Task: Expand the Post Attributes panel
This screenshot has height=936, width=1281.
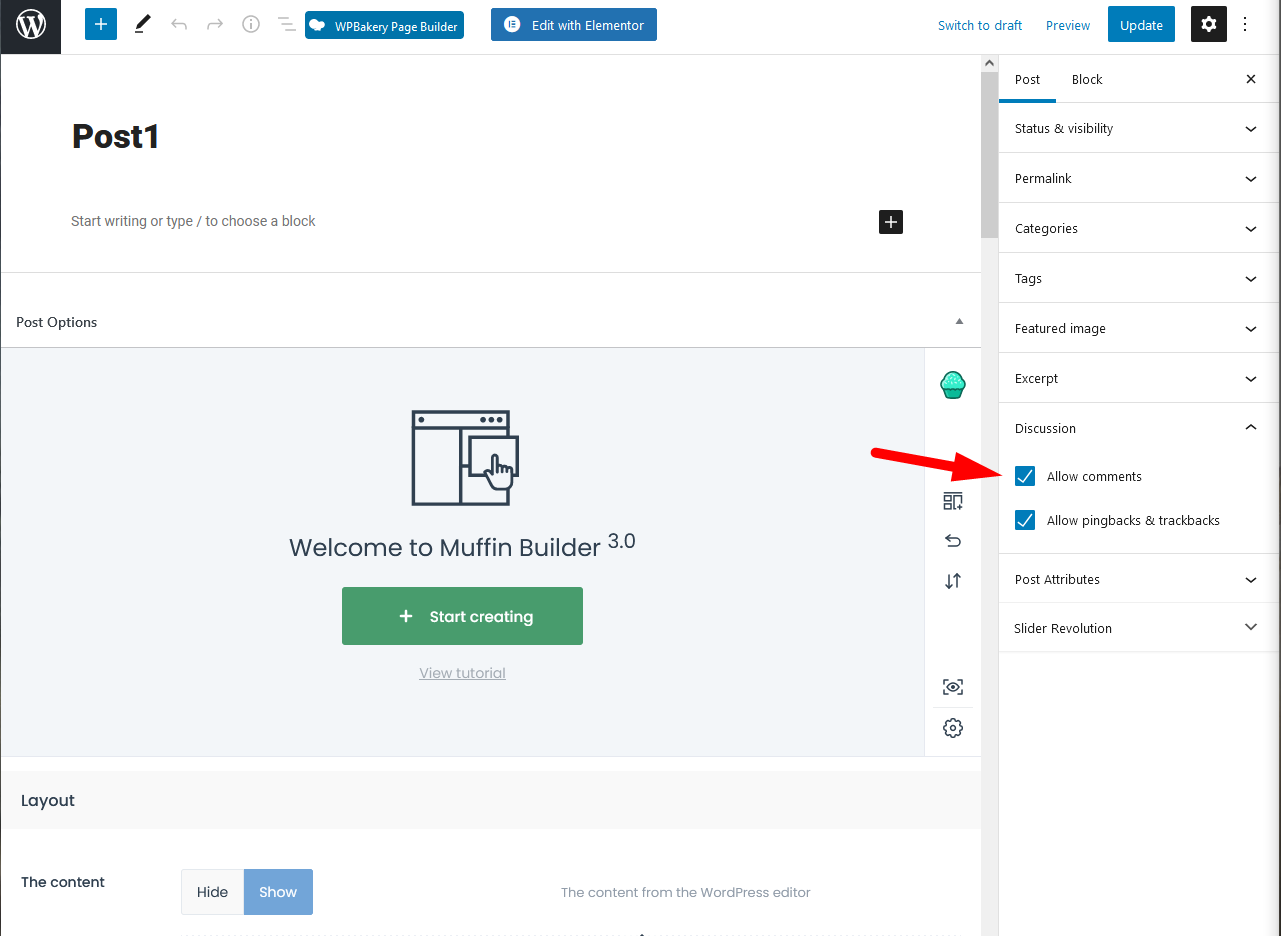Action: (1140, 579)
